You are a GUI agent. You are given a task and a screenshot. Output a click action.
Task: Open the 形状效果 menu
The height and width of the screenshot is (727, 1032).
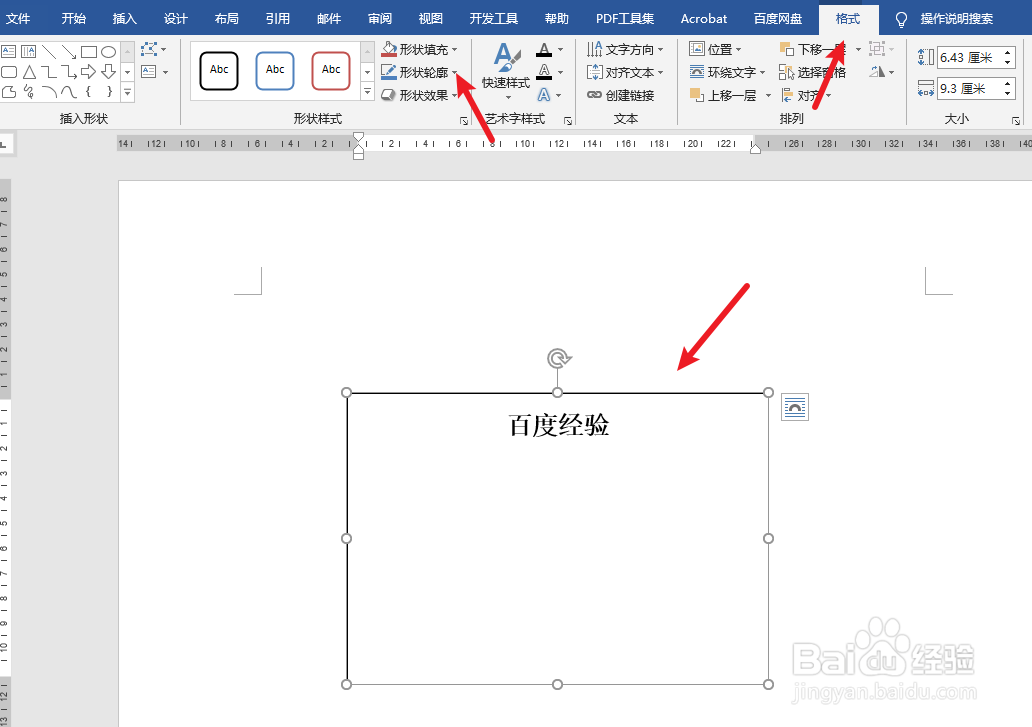coord(419,95)
